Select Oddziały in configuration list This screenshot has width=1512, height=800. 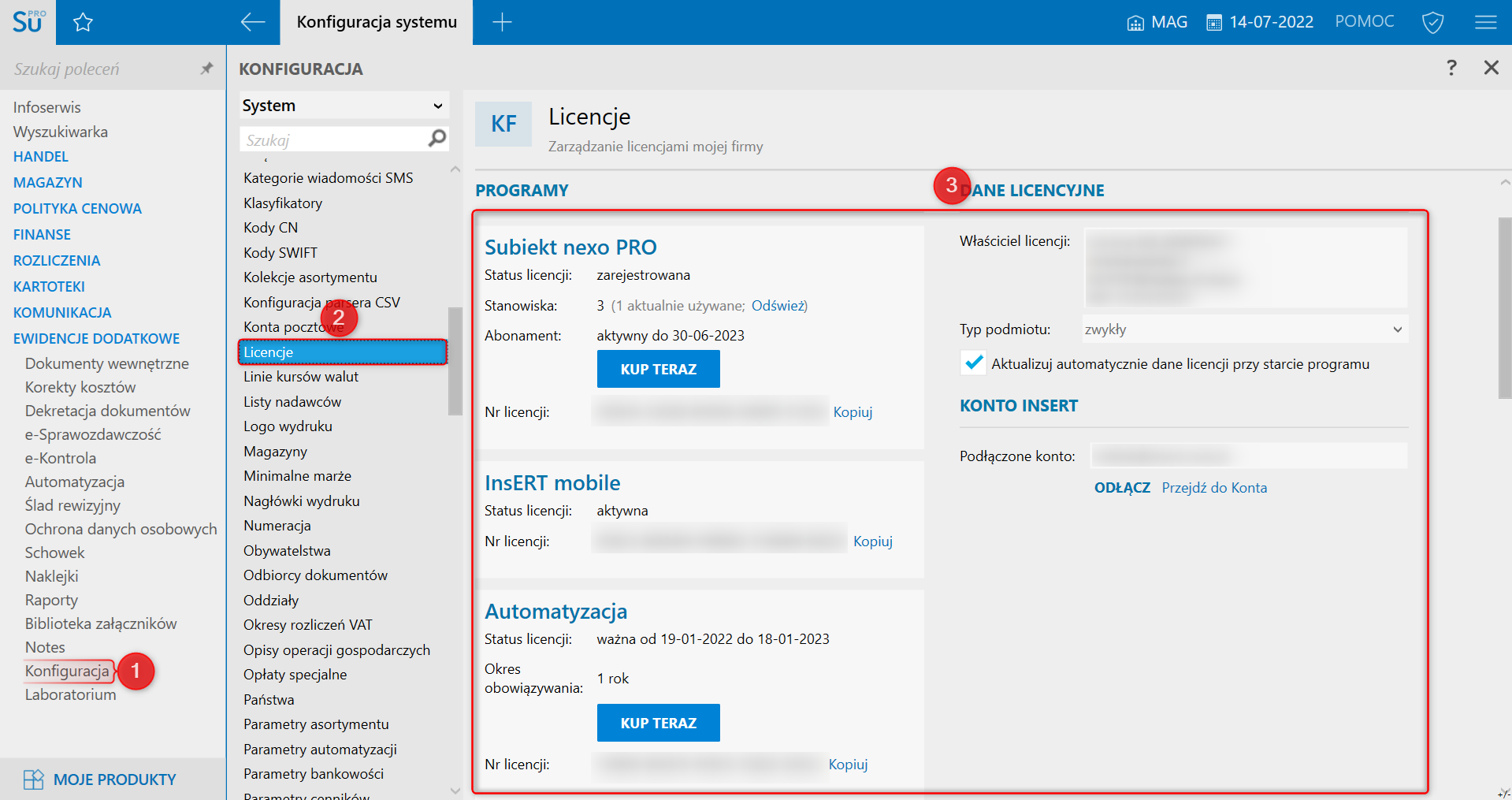pyautogui.click(x=271, y=601)
